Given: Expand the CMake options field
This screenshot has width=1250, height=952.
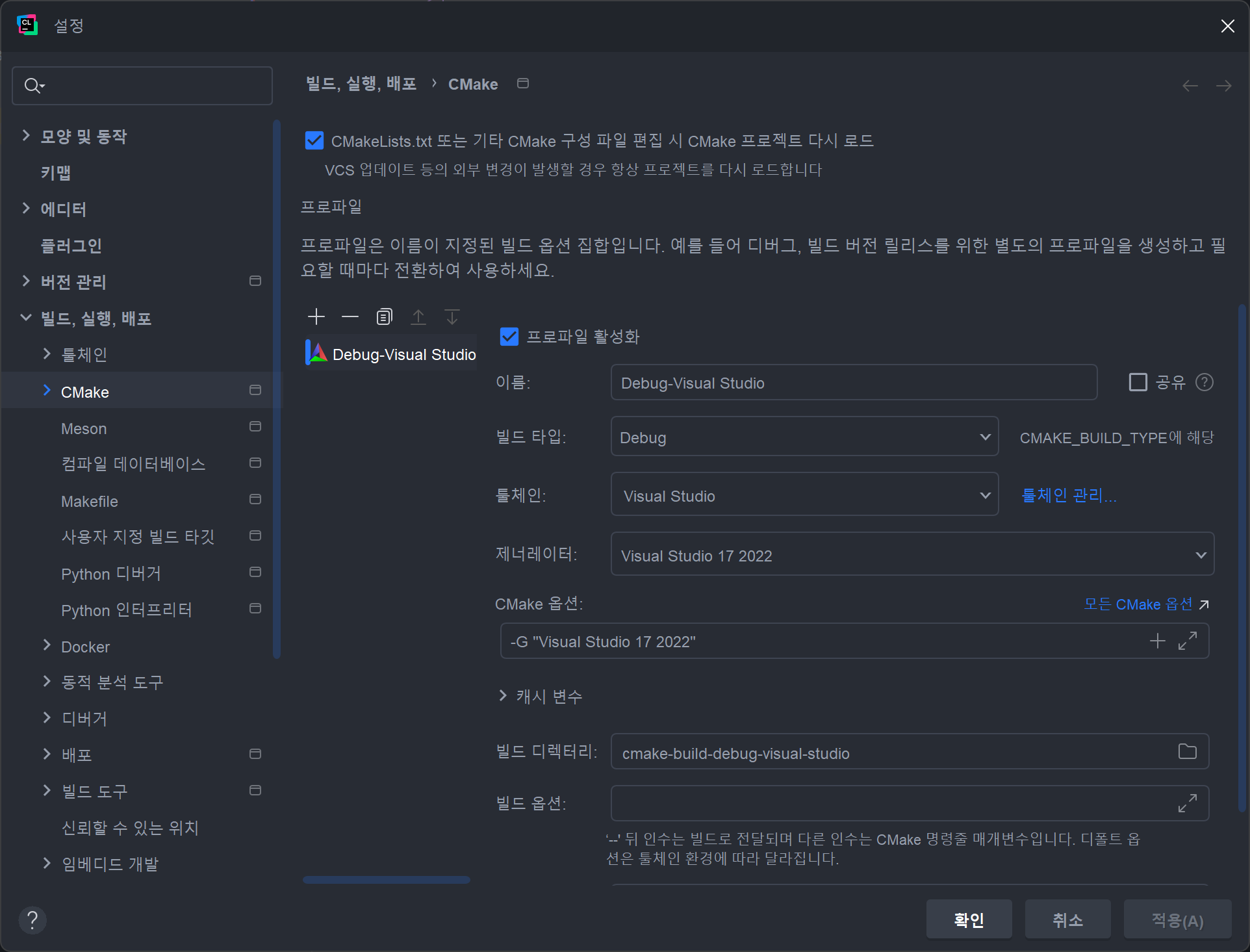Looking at the screenshot, I should click(x=1187, y=641).
